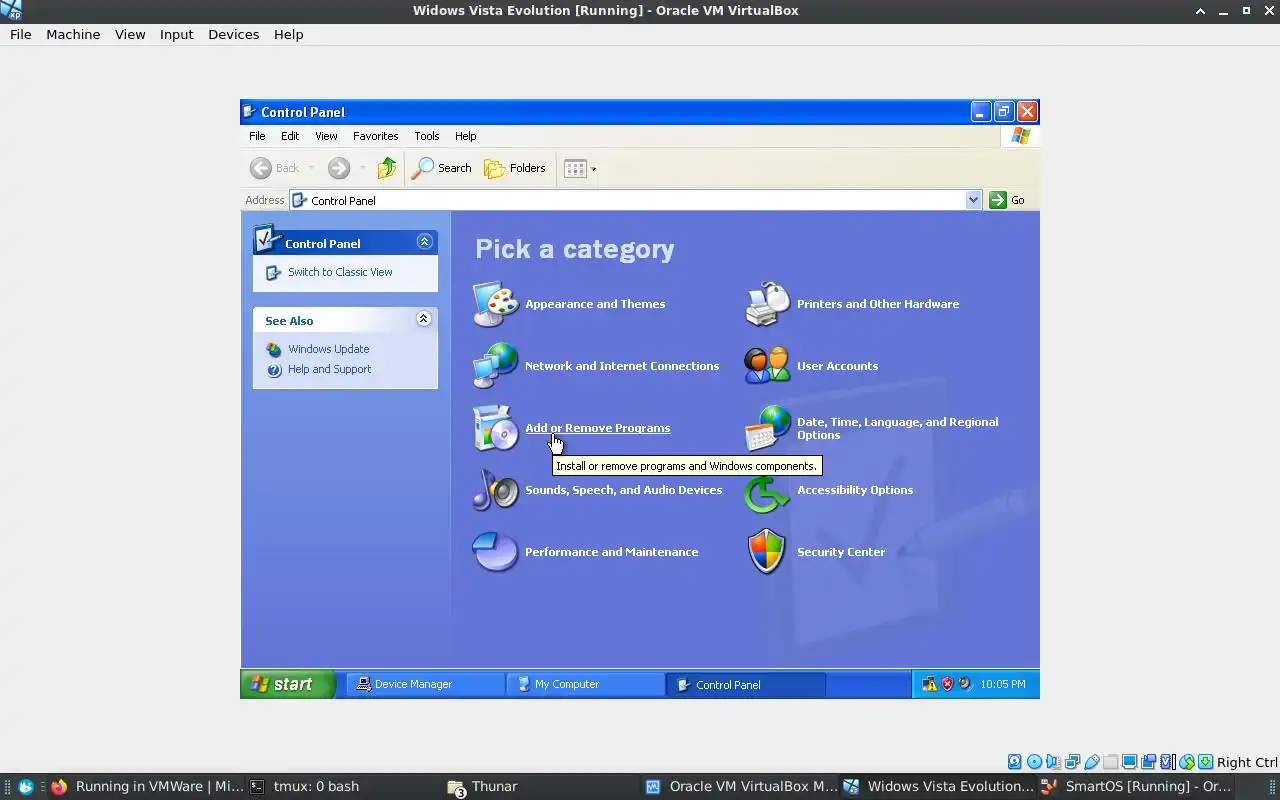The width and height of the screenshot is (1280, 800).
Task: Click the Appearance and Themes text link
Action: (x=595, y=304)
